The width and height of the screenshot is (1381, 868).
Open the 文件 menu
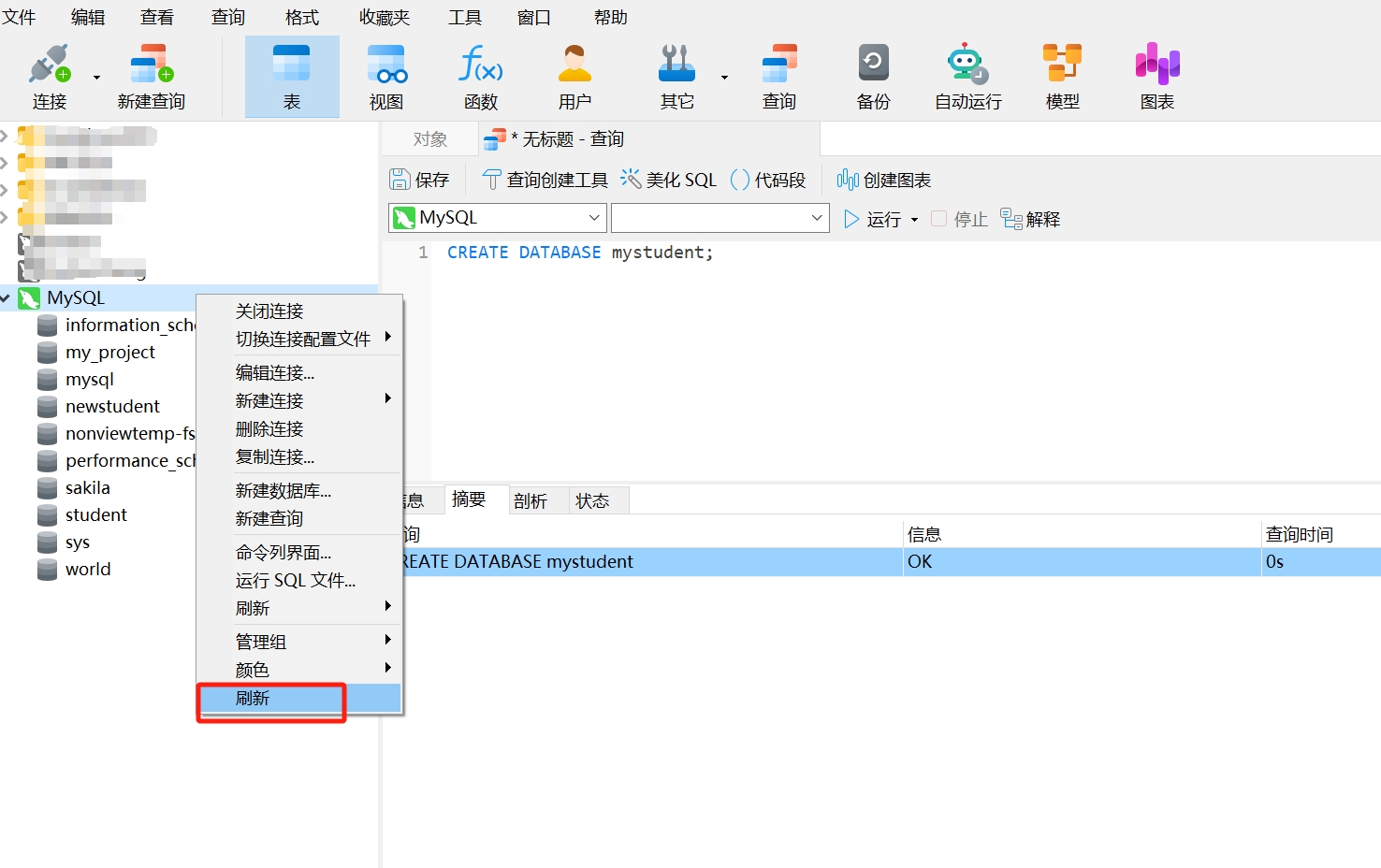pyautogui.click(x=19, y=17)
